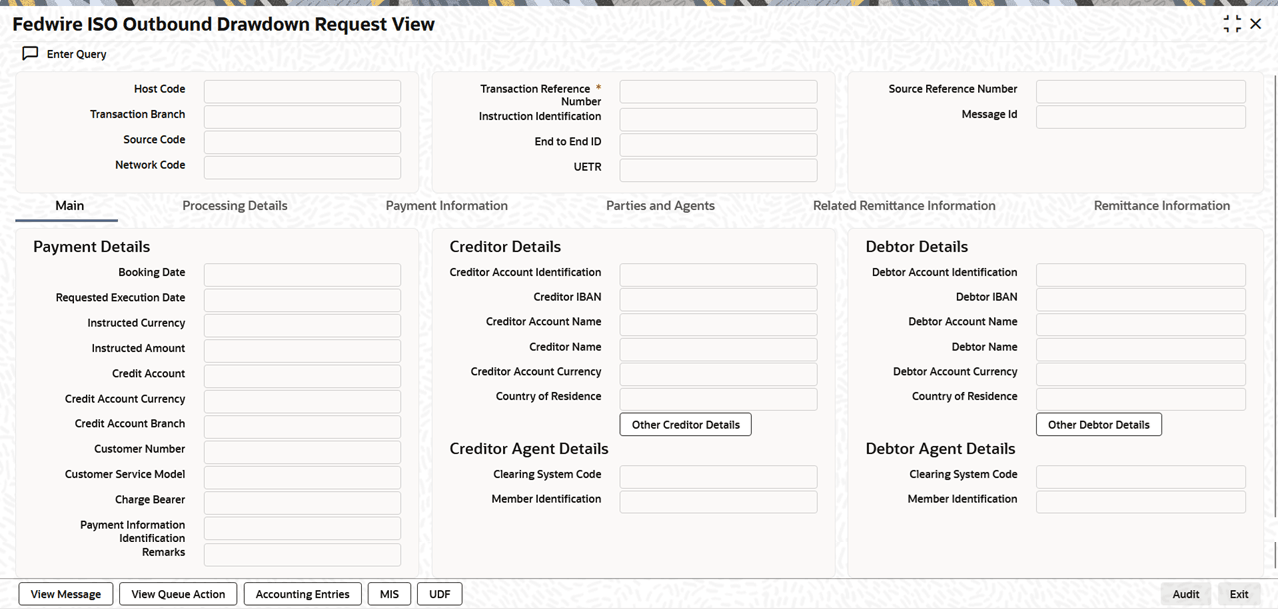Focus the Creditor Name field

[718, 350]
